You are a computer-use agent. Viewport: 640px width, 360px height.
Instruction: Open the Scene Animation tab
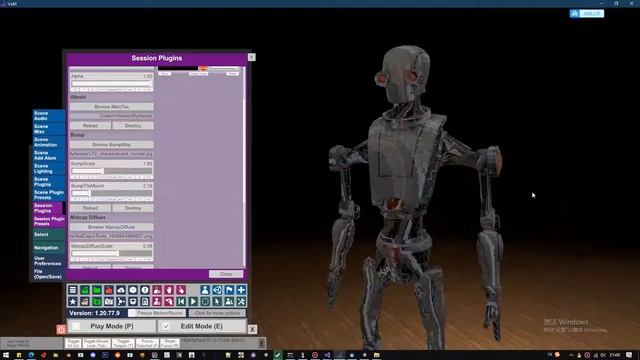point(49,142)
